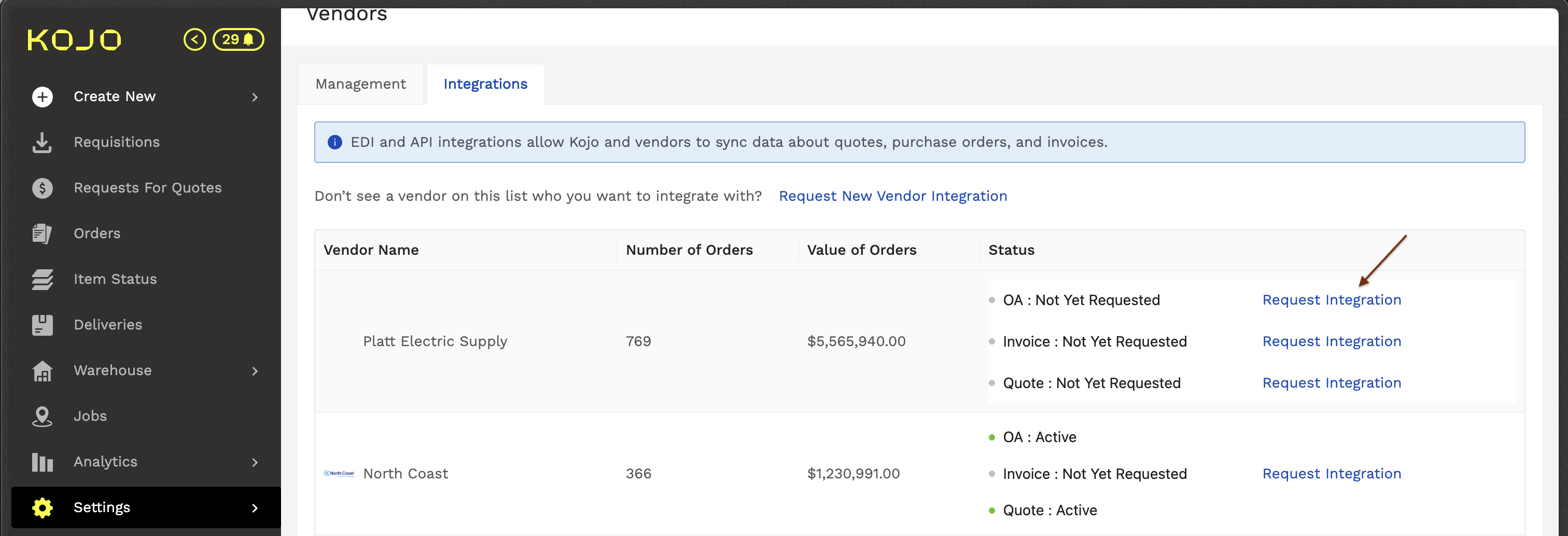Click the 769 orders count
Viewport: 1568px width, 536px height.
click(x=638, y=341)
